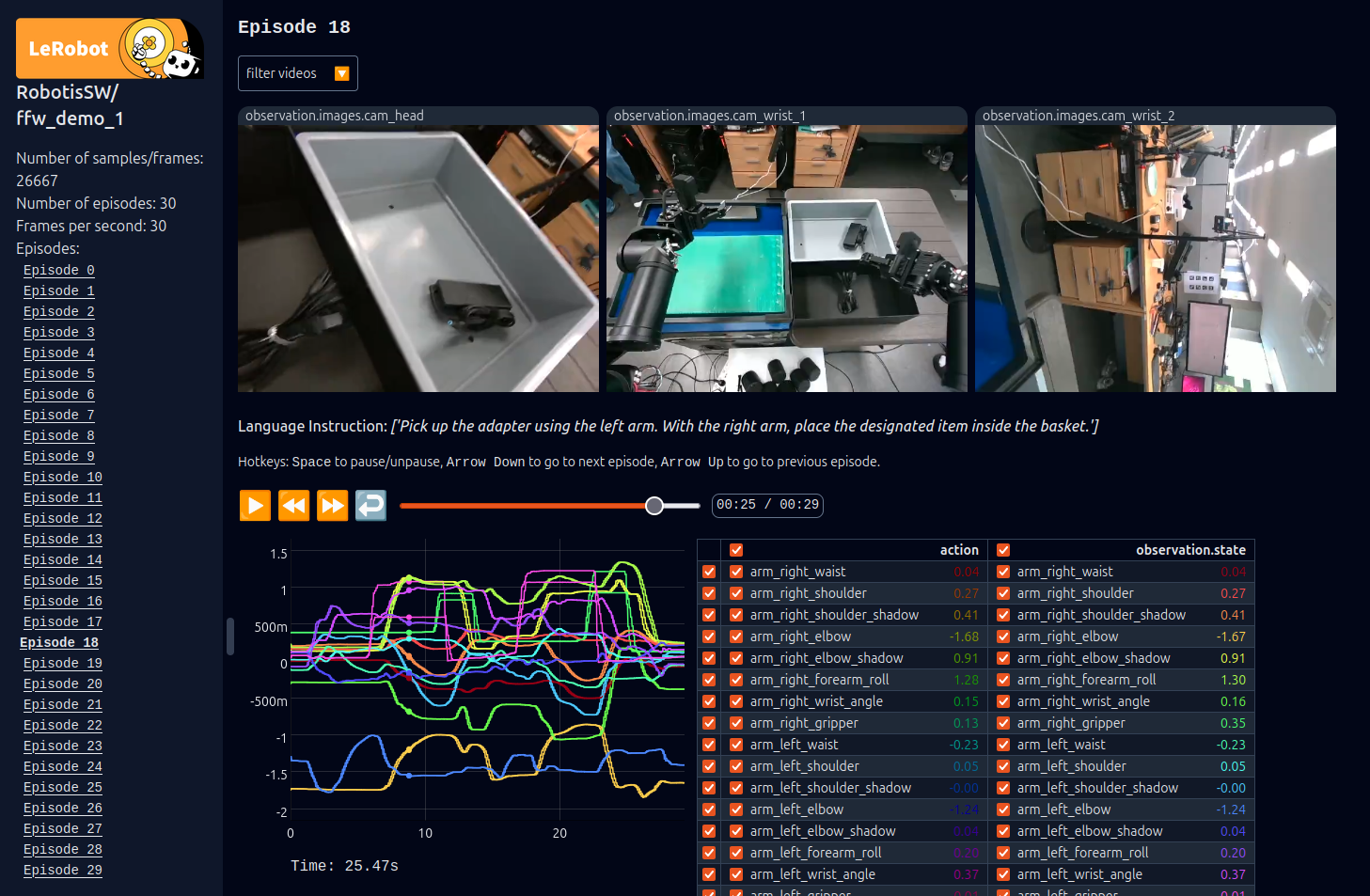Open Episode 5
The width and height of the screenshot is (1370, 896).
tap(58, 373)
